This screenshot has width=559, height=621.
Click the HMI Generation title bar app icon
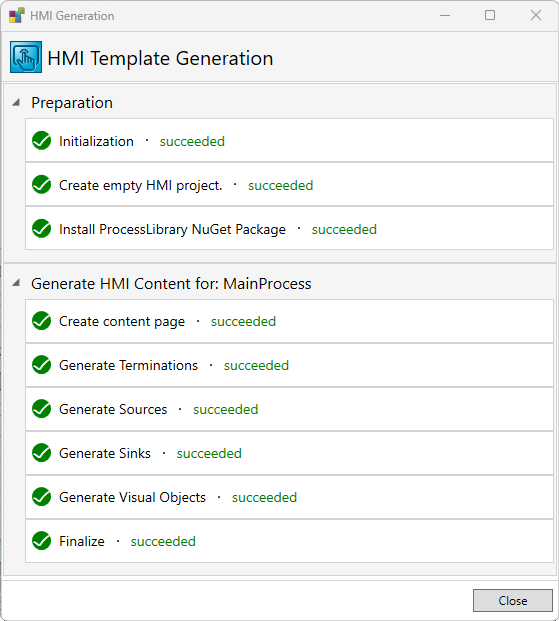point(17,15)
